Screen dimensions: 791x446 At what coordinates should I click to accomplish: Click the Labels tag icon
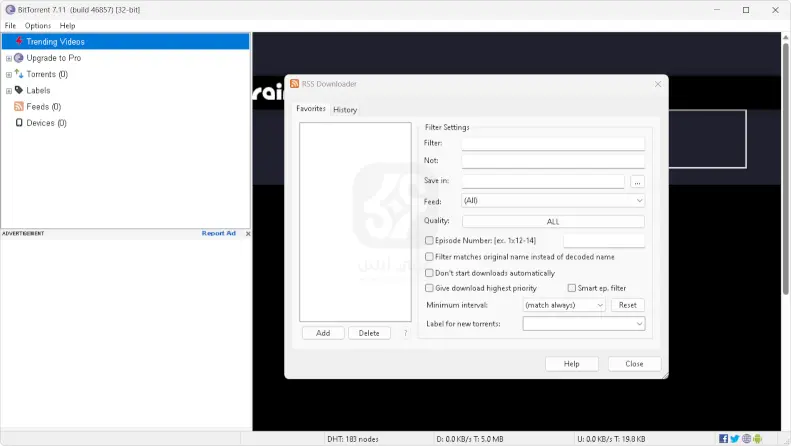tap(19, 90)
